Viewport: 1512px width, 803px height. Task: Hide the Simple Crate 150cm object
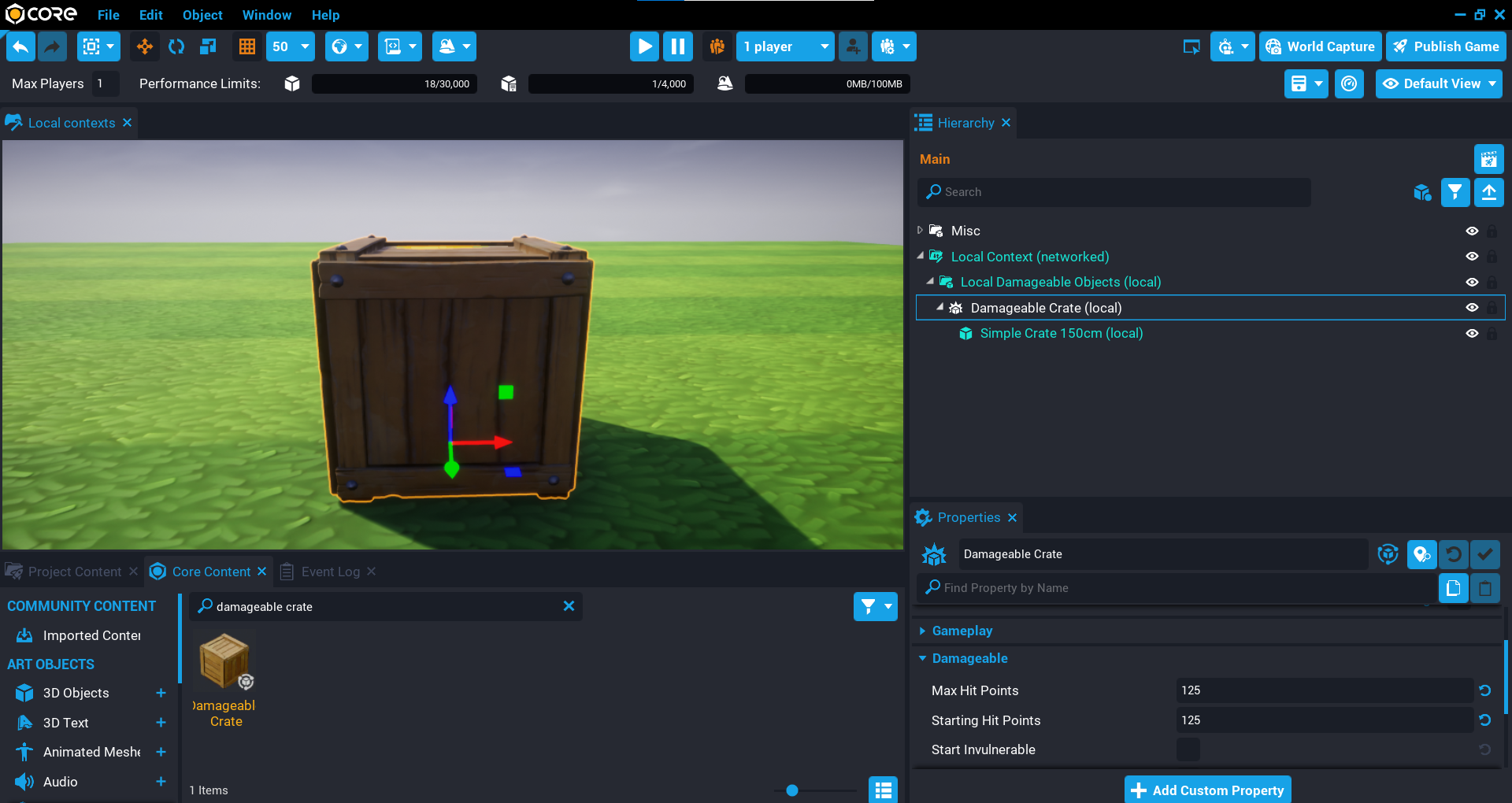click(x=1473, y=333)
